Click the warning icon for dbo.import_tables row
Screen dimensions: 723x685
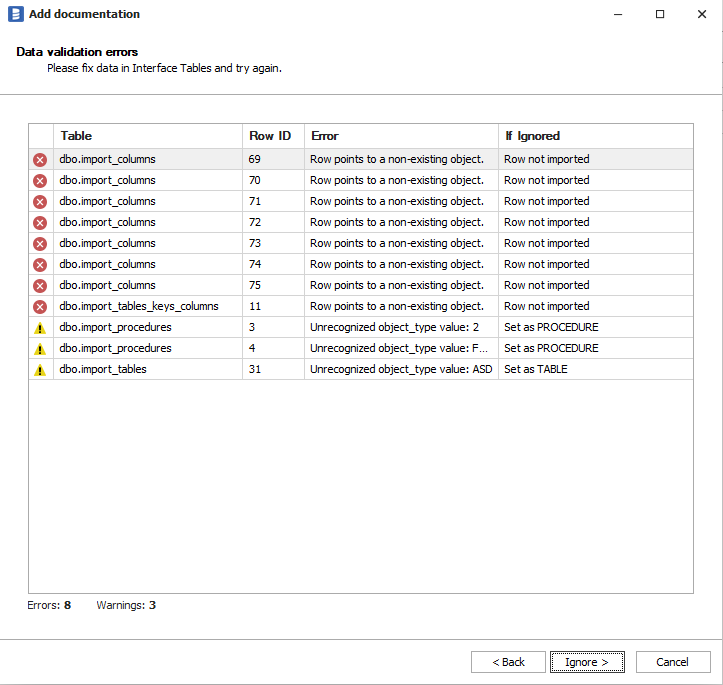pos(40,370)
